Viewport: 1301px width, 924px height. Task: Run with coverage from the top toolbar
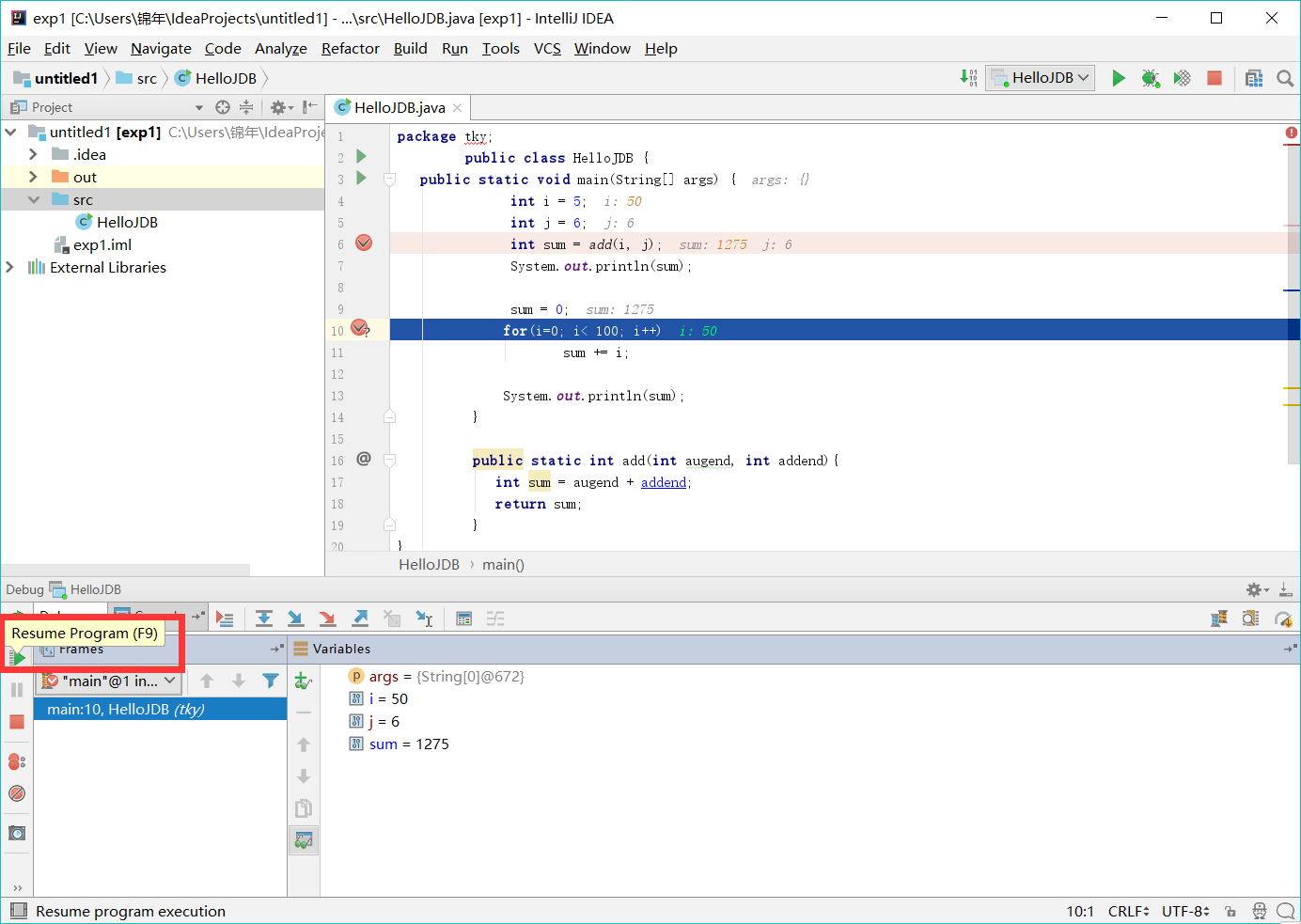point(1183,78)
